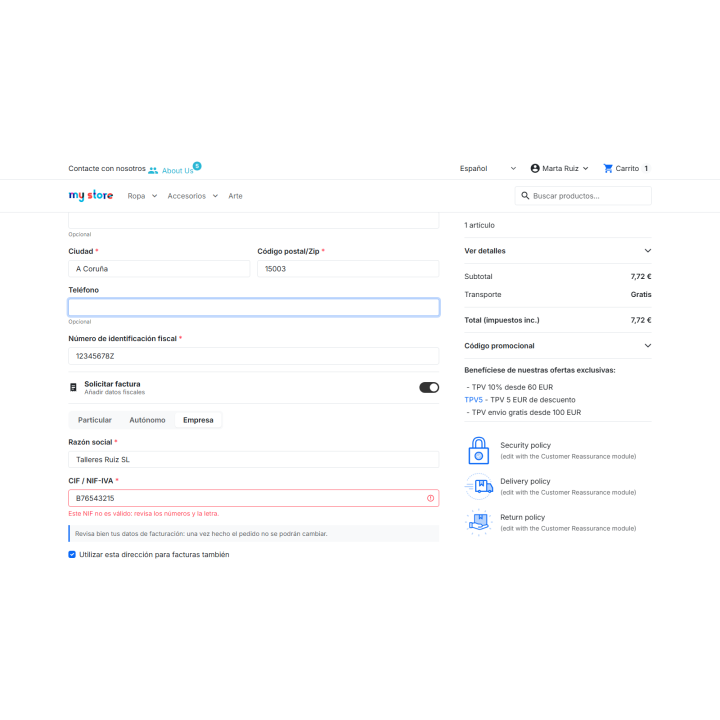The width and height of the screenshot is (720, 720).
Task: Toggle the Solicitar factura switch off
Action: click(x=429, y=388)
